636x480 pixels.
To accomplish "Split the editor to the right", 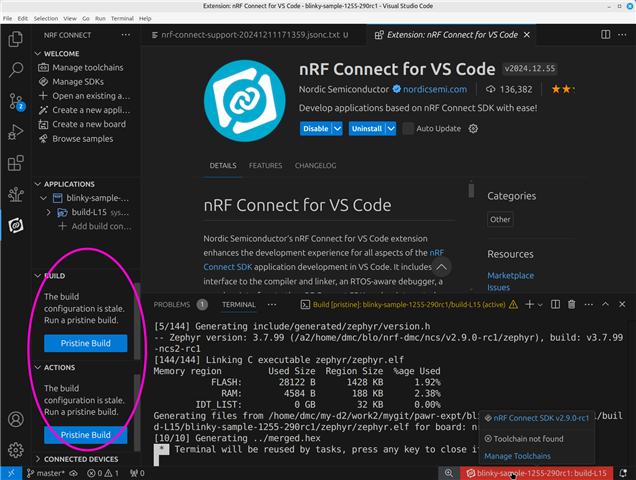I will click(605, 35).
